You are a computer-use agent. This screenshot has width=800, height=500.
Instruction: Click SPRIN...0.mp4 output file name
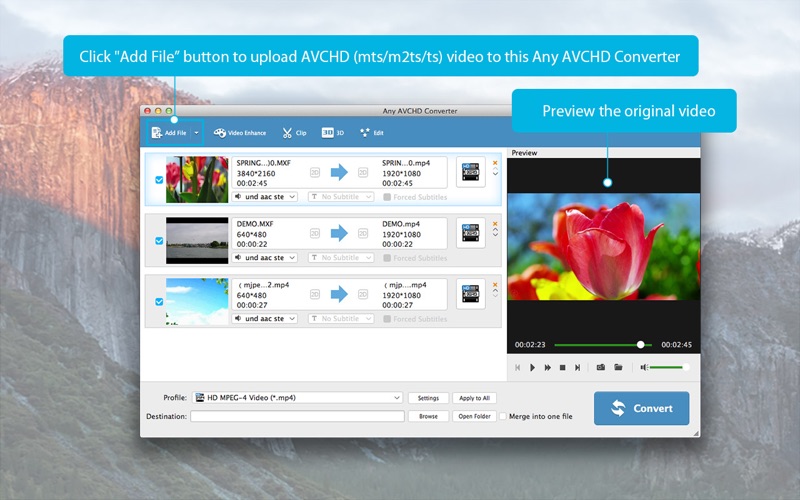click(406, 163)
